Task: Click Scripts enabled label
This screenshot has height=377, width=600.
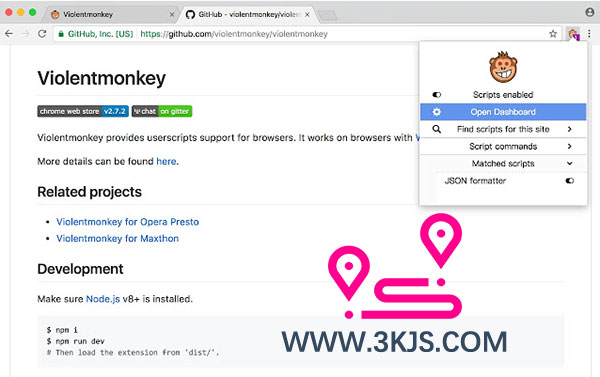Action: pyautogui.click(x=503, y=95)
